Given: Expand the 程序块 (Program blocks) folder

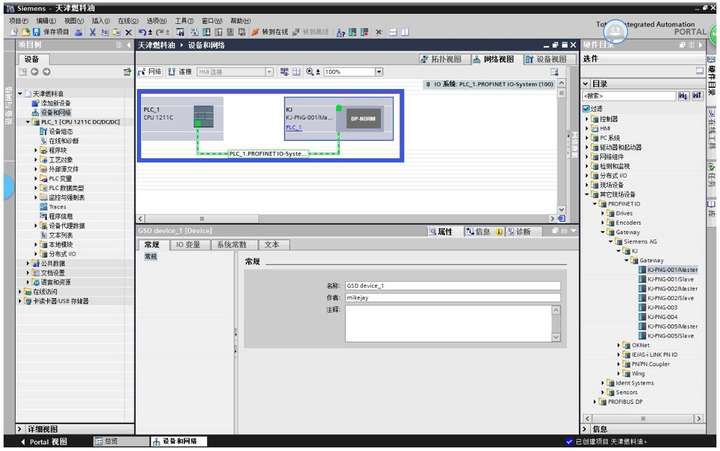Looking at the screenshot, I should (35, 150).
